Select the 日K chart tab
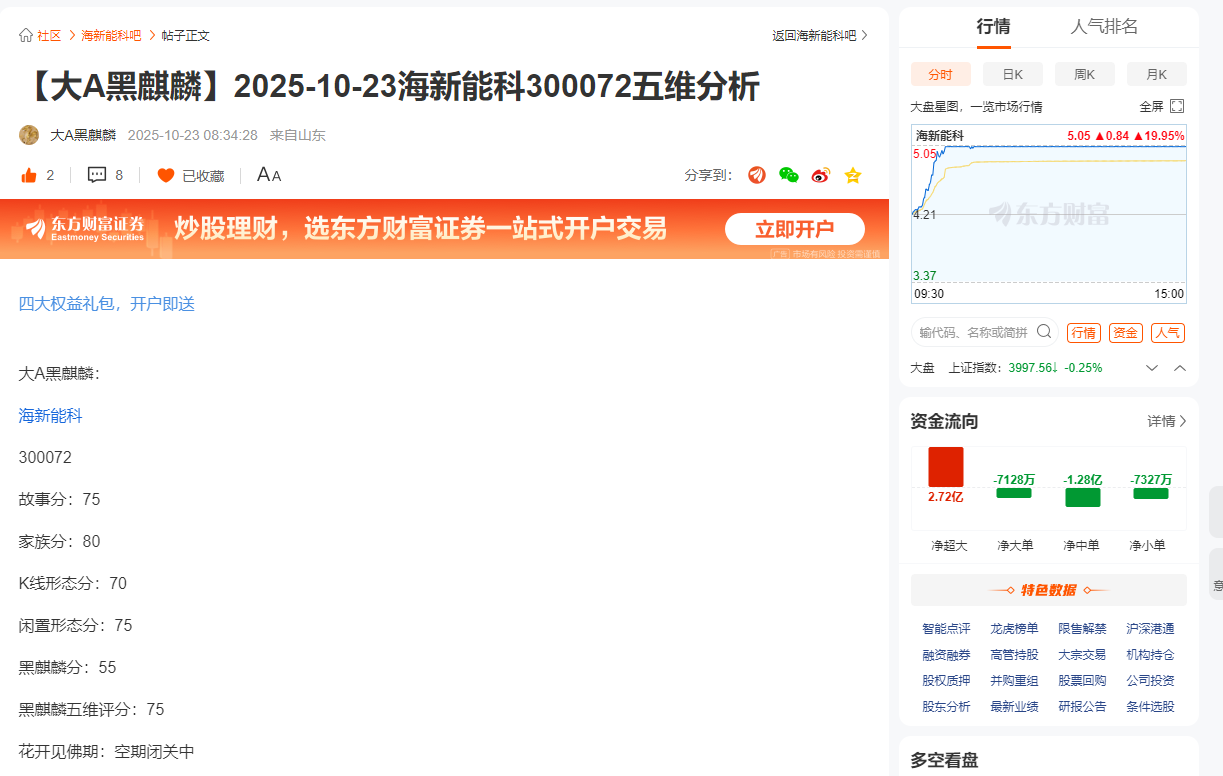 (1013, 74)
